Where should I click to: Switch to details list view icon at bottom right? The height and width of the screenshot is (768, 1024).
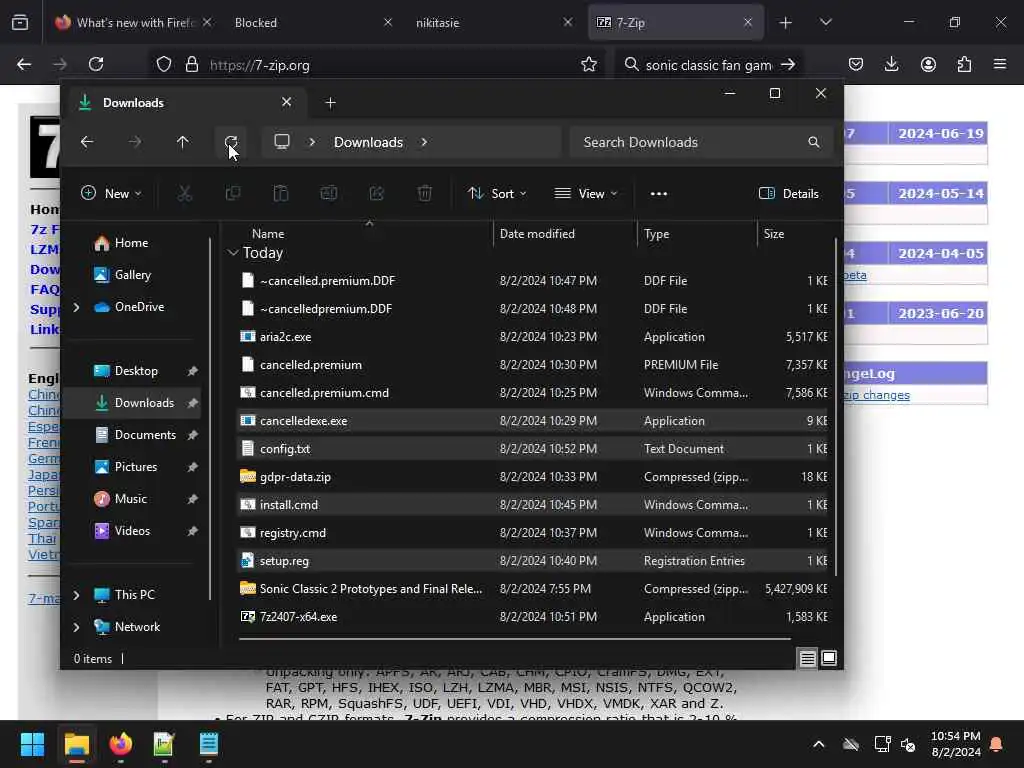point(807,658)
